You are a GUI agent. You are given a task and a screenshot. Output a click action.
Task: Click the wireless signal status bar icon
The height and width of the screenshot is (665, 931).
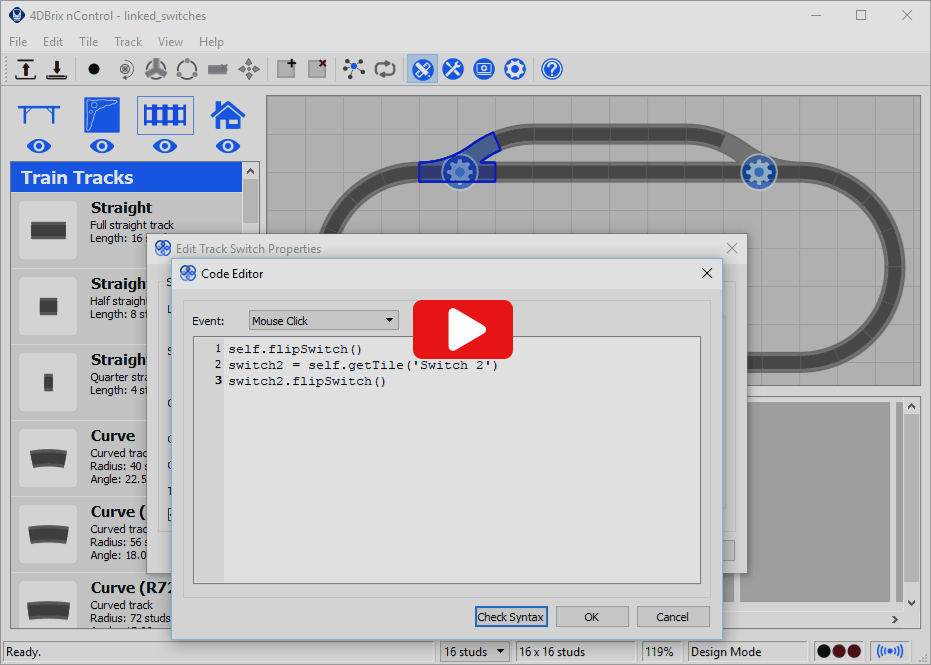[x=889, y=651]
